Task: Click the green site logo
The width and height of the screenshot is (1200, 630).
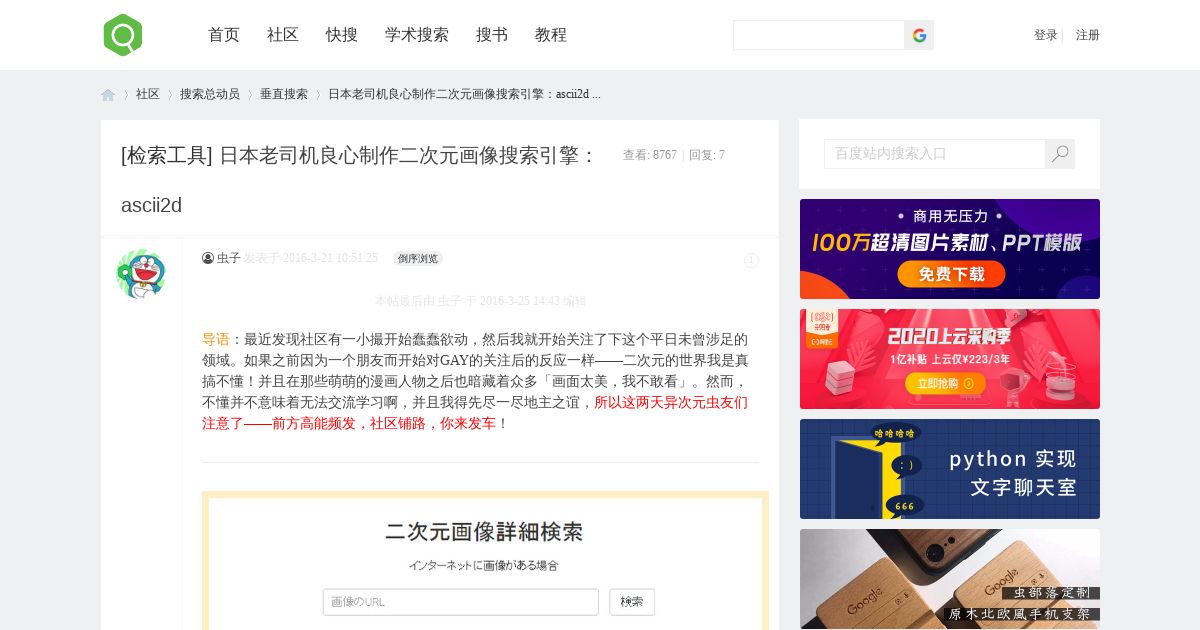Action: click(122, 35)
